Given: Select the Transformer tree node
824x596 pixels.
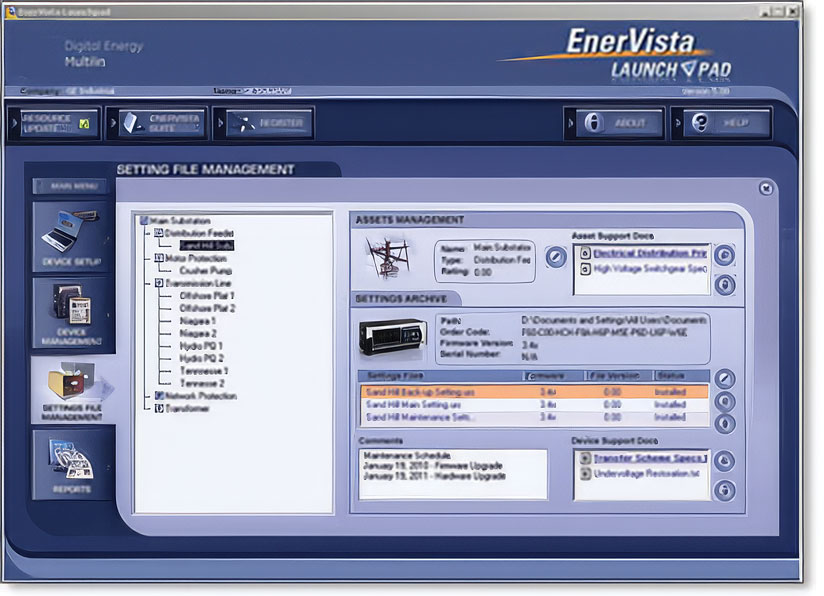Looking at the screenshot, I should click(188, 408).
